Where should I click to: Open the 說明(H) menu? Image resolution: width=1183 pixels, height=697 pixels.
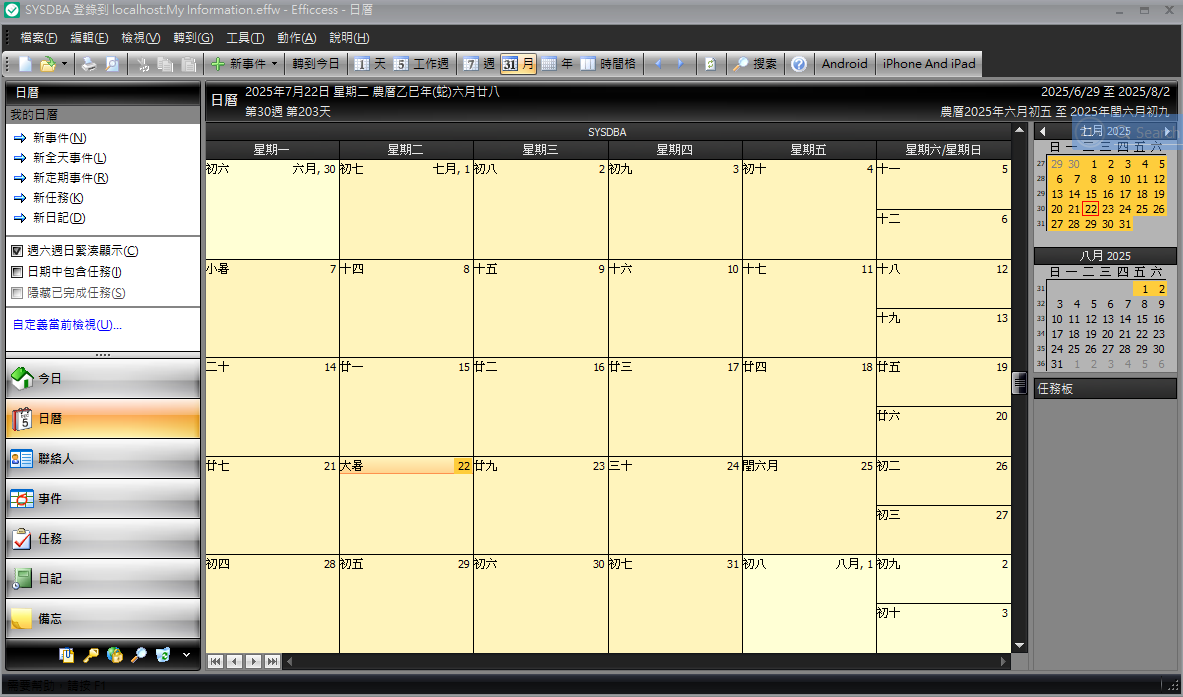(x=349, y=38)
